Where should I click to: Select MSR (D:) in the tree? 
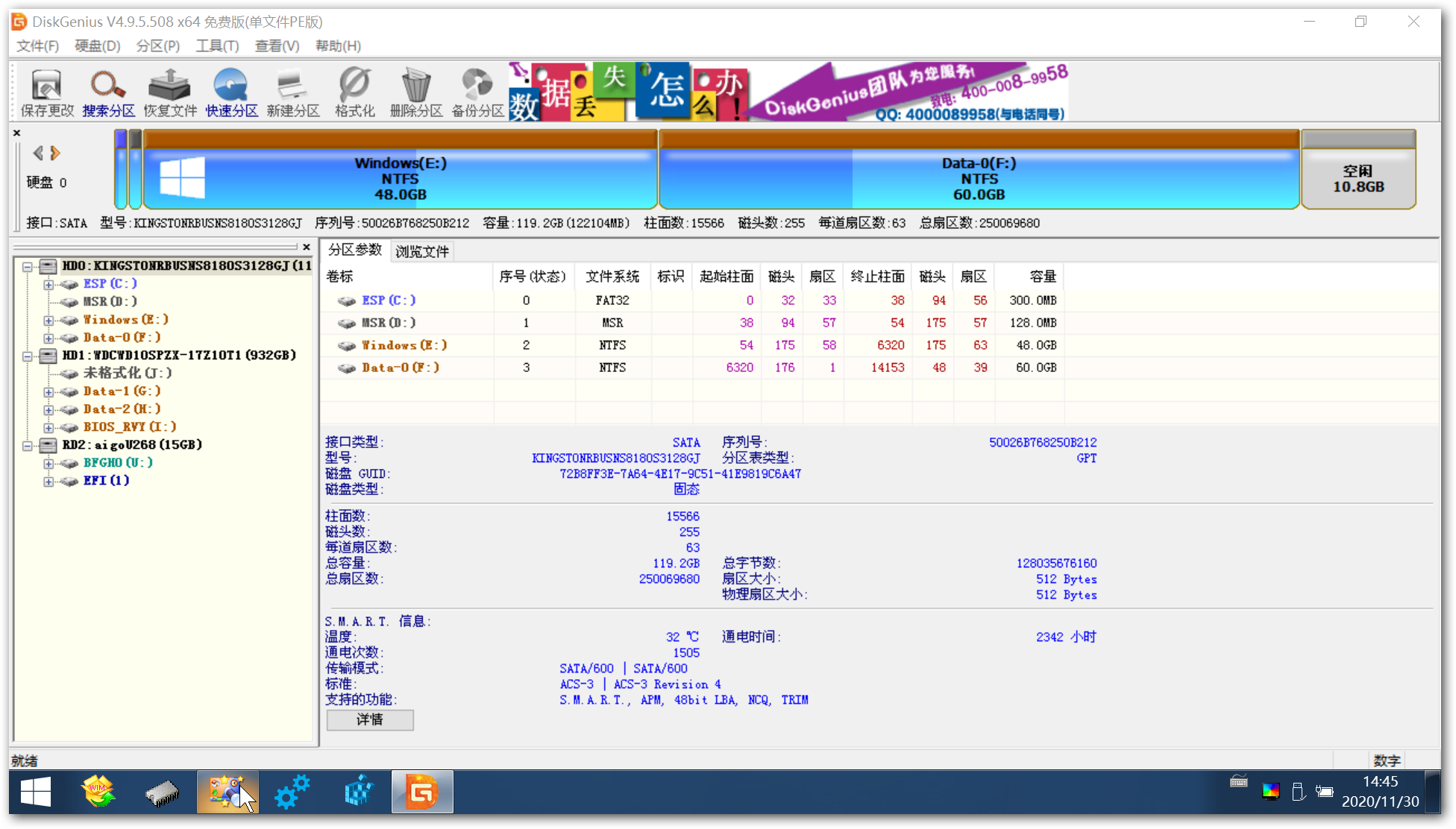pos(110,301)
